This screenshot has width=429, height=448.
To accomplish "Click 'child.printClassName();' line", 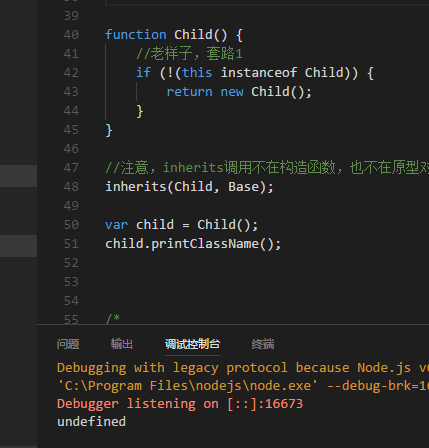I will (x=193, y=244).
